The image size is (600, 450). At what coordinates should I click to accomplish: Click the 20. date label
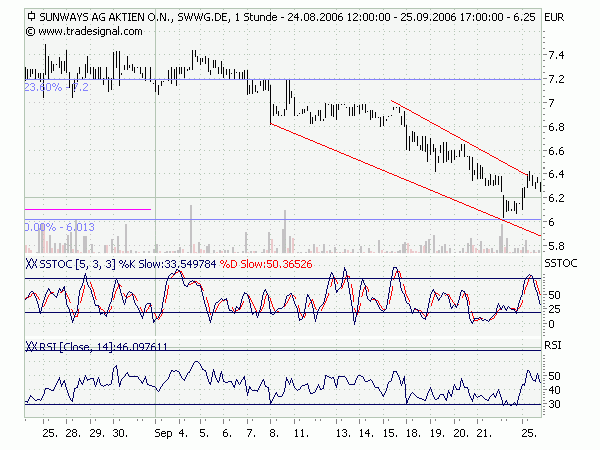[461, 433]
